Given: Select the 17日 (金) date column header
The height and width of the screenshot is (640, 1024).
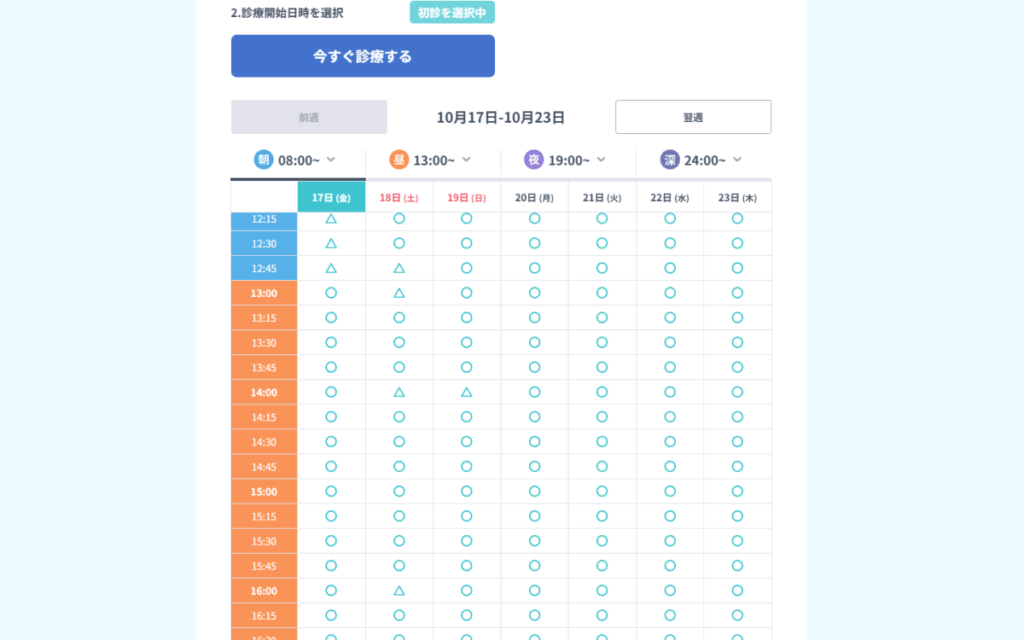Looking at the screenshot, I should pos(331,198).
